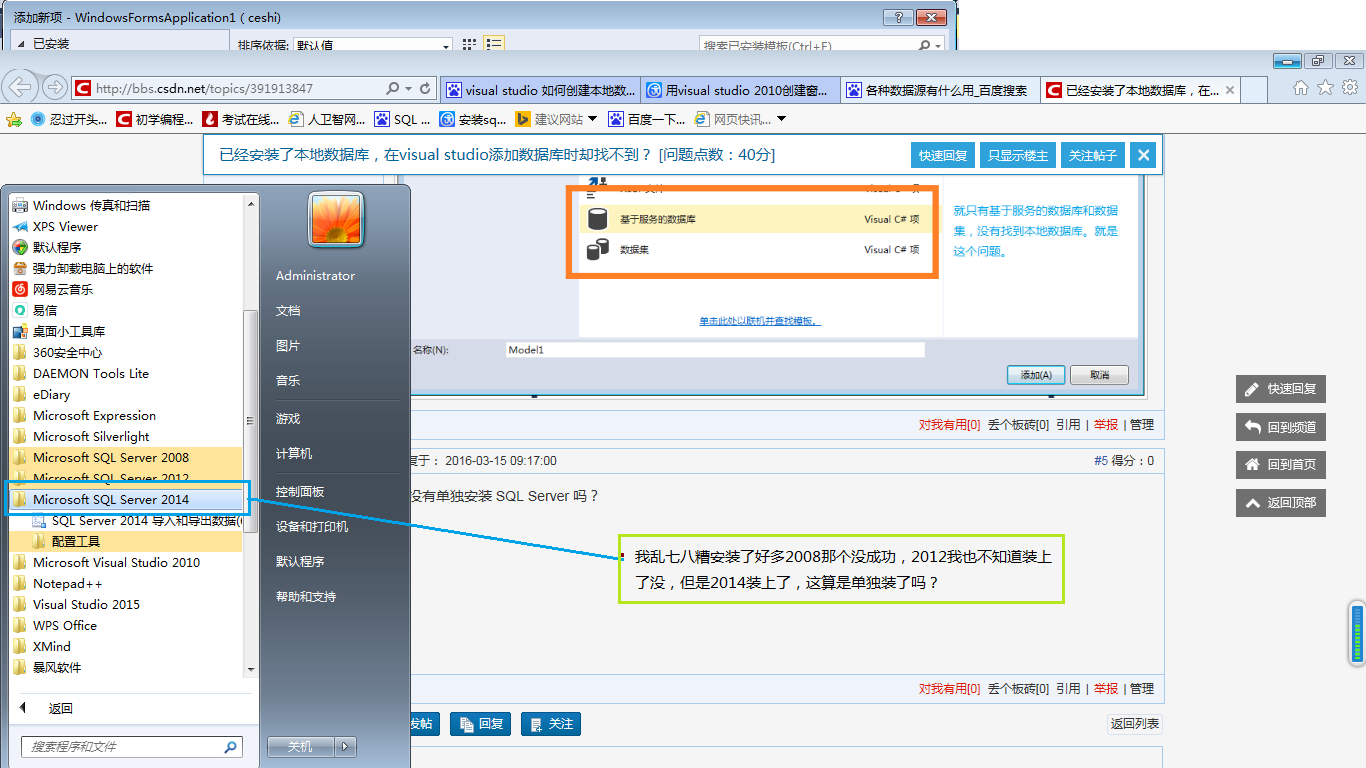Close the '已经安装了本地数据库' browser tab
The width and height of the screenshot is (1366, 768).
click(1230, 90)
